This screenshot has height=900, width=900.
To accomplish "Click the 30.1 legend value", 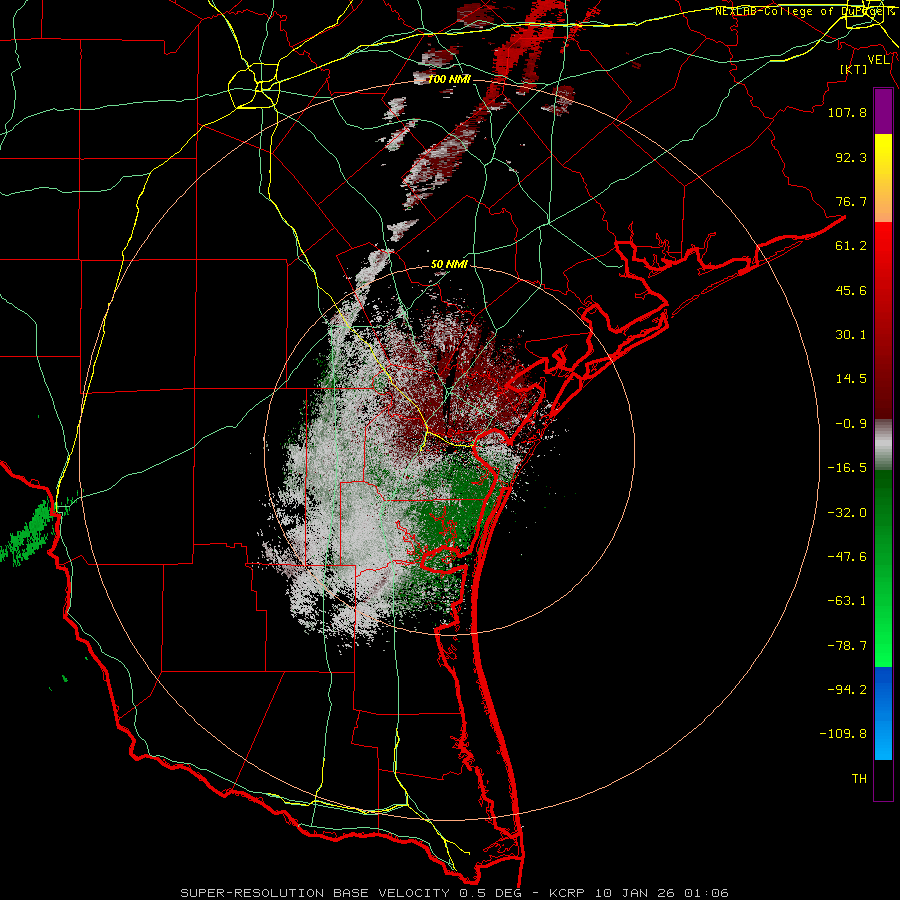I will 851,335.
